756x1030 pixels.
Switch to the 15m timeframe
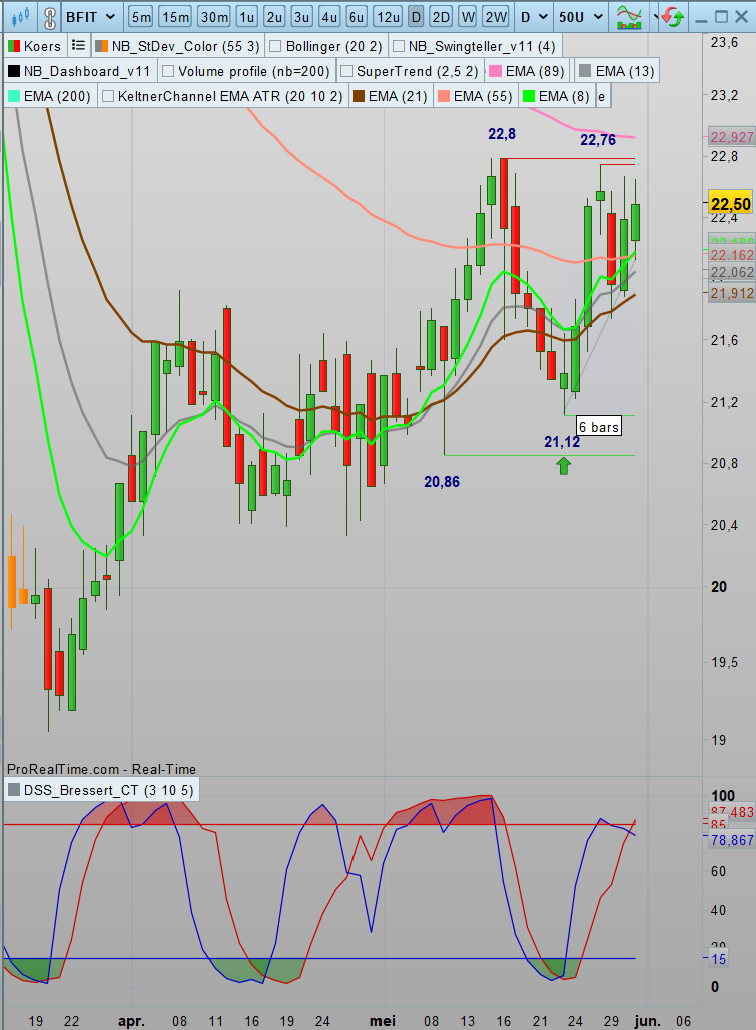[x=176, y=17]
